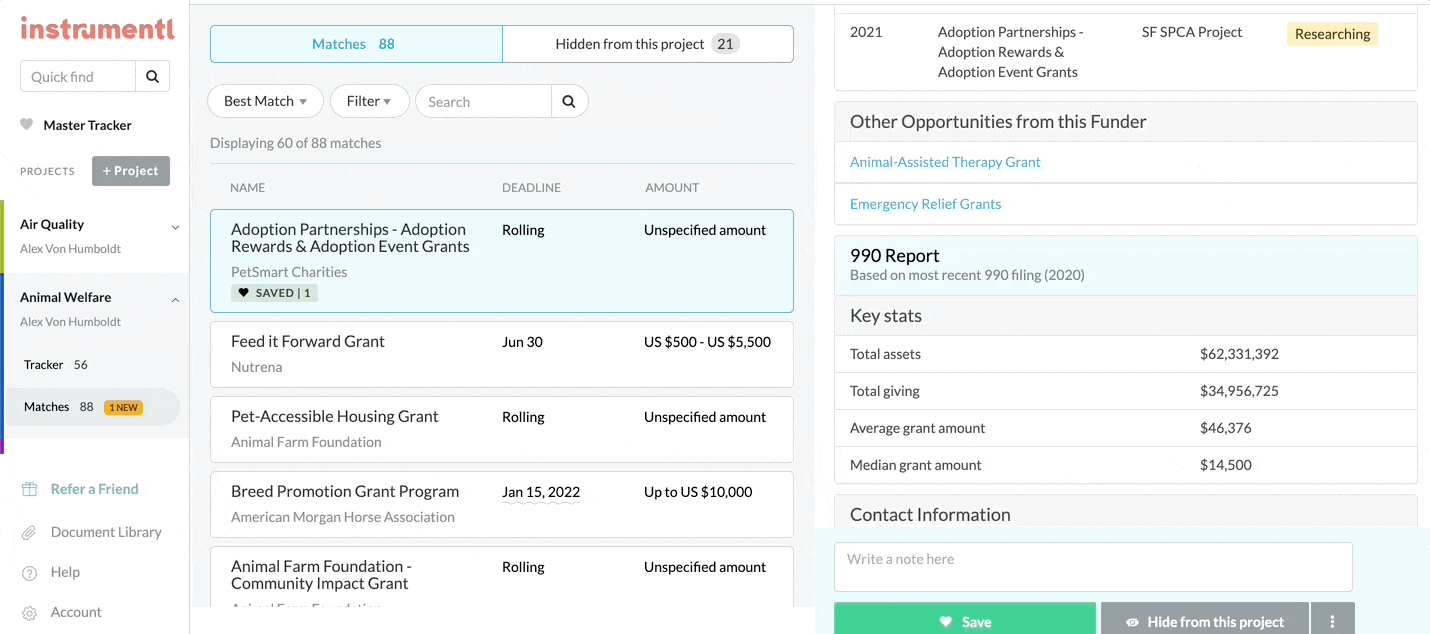
Task: Click the + Project button
Action: point(131,171)
